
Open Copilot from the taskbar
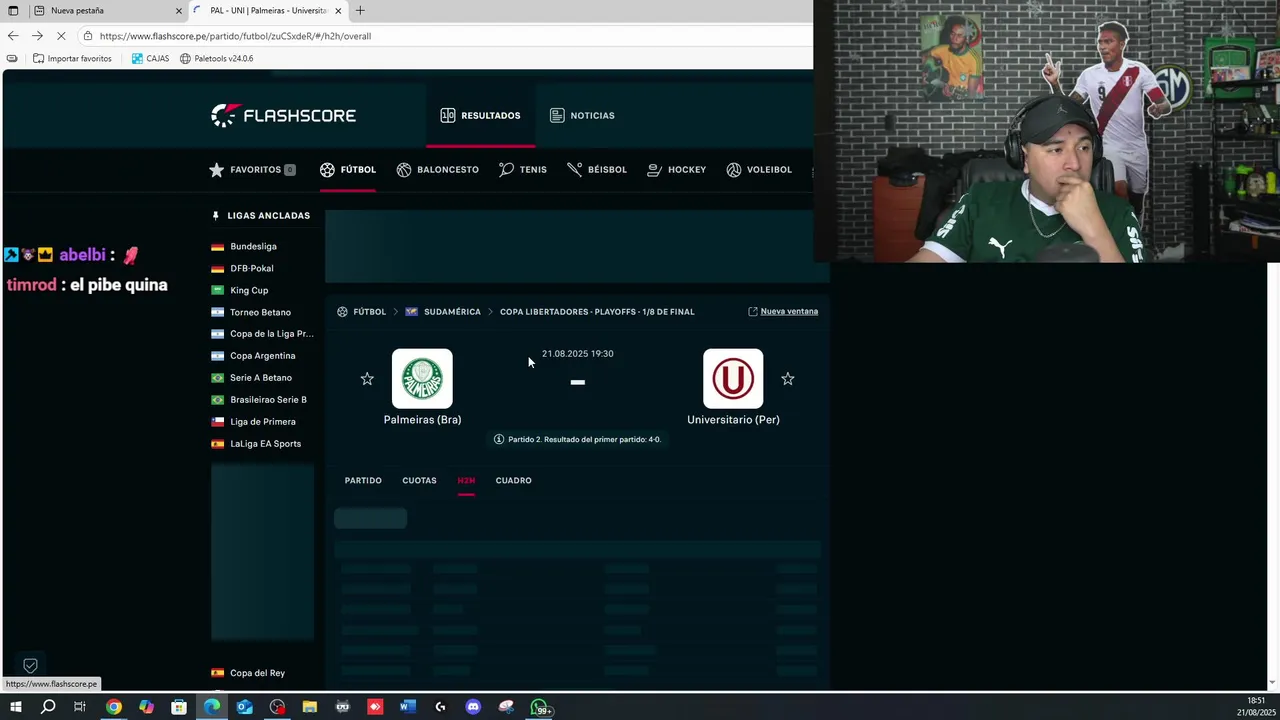click(x=146, y=707)
